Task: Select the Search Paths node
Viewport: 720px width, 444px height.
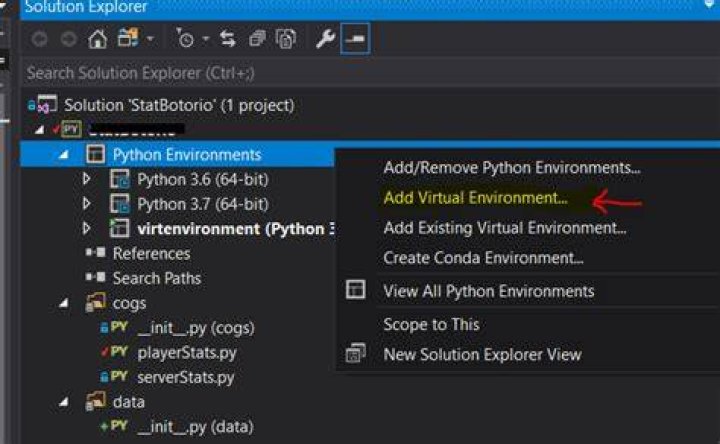Action: [157, 278]
